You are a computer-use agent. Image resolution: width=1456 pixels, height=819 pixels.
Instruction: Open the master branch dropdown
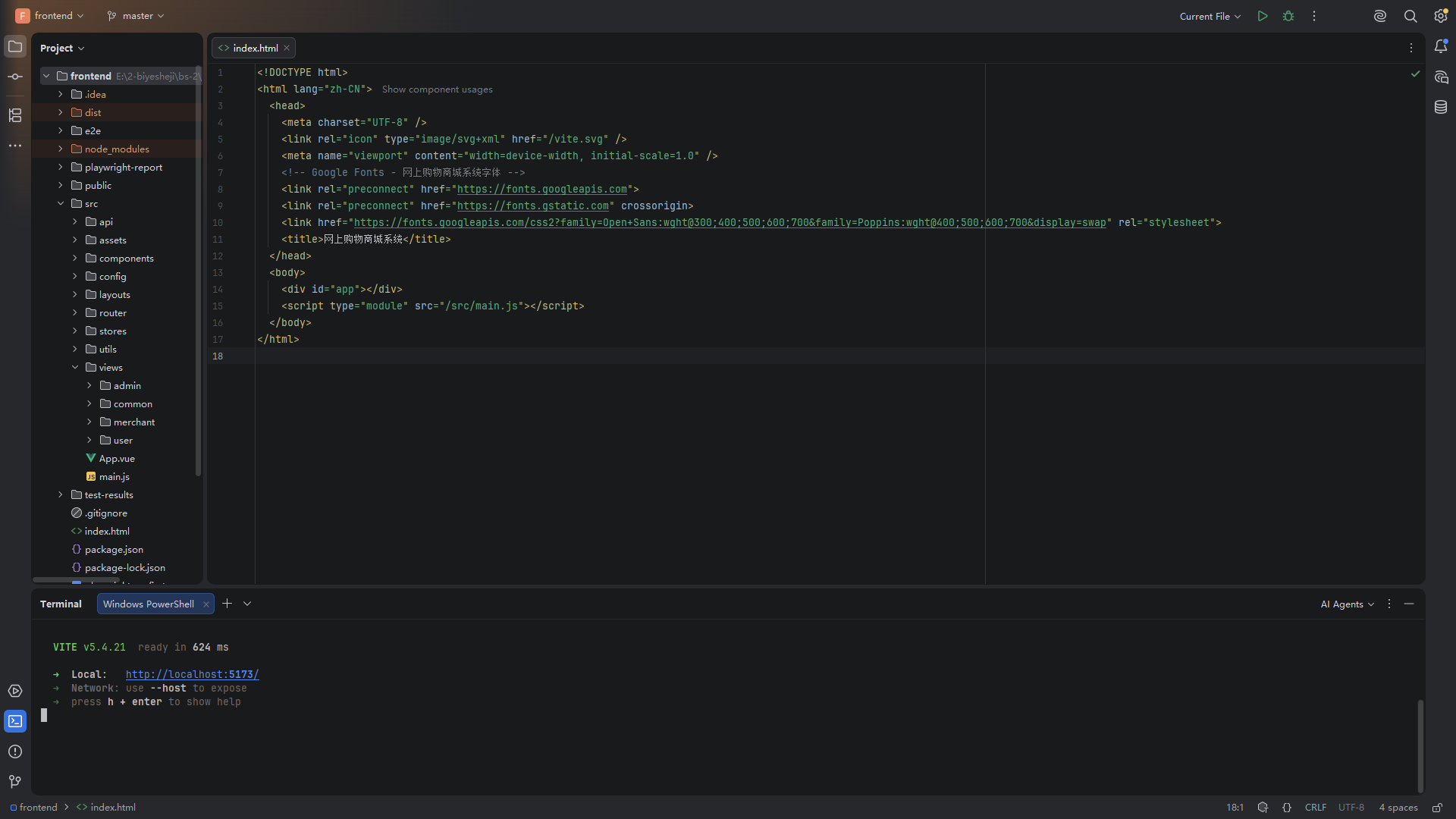[136, 16]
